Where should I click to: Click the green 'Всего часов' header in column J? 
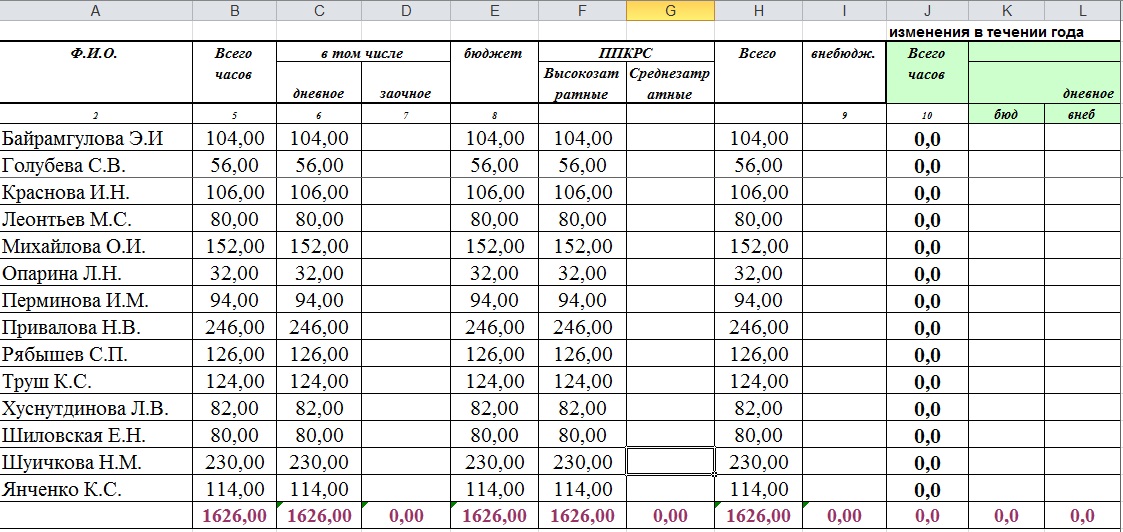click(927, 72)
